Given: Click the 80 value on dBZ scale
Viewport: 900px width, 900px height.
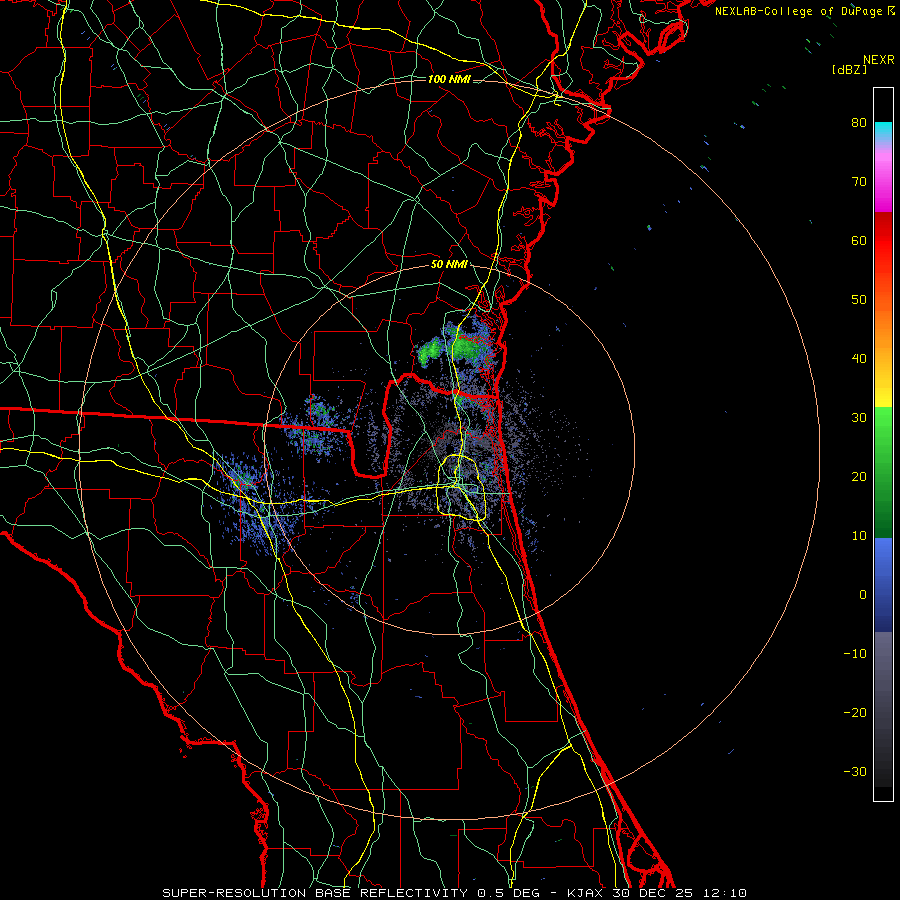Looking at the screenshot, I should [x=859, y=123].
